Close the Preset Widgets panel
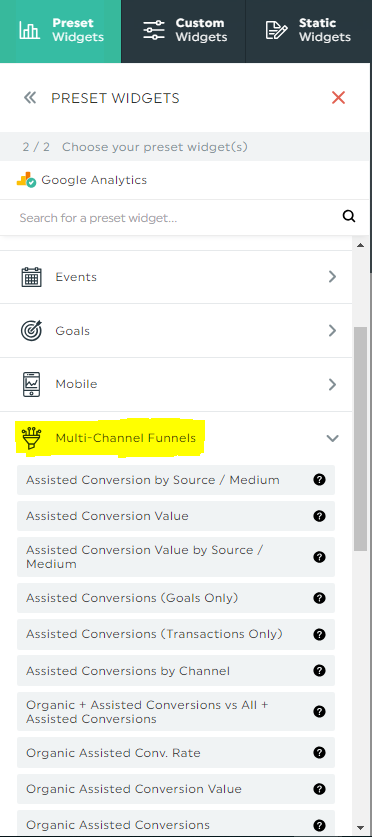The height and width of the screenshot is (837, 372). [x=338, y=98]
